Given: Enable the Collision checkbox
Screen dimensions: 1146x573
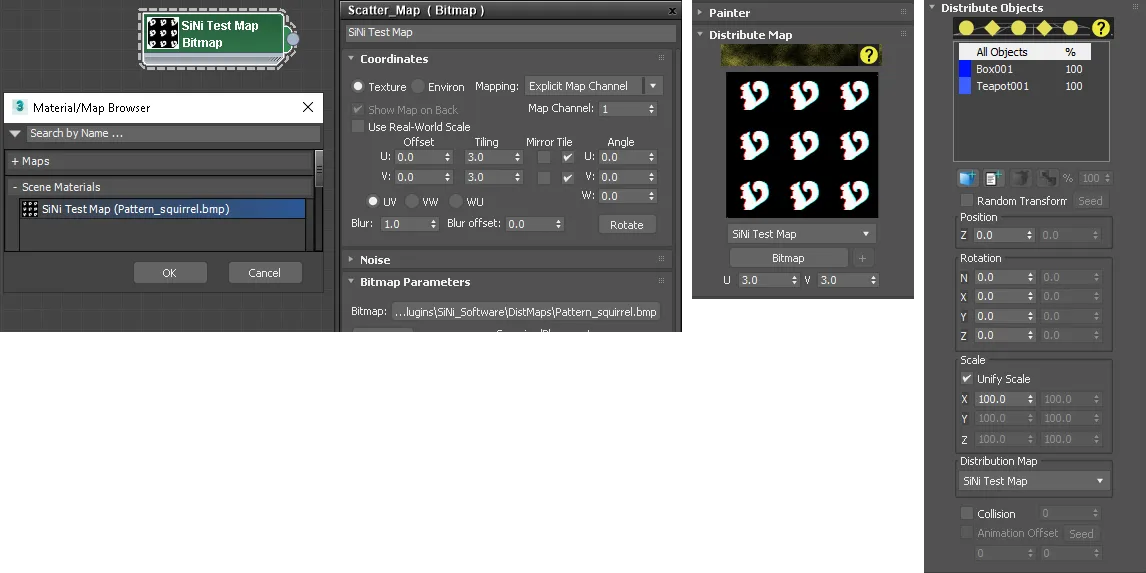Looking at the screenshot, I should [967, 513].
